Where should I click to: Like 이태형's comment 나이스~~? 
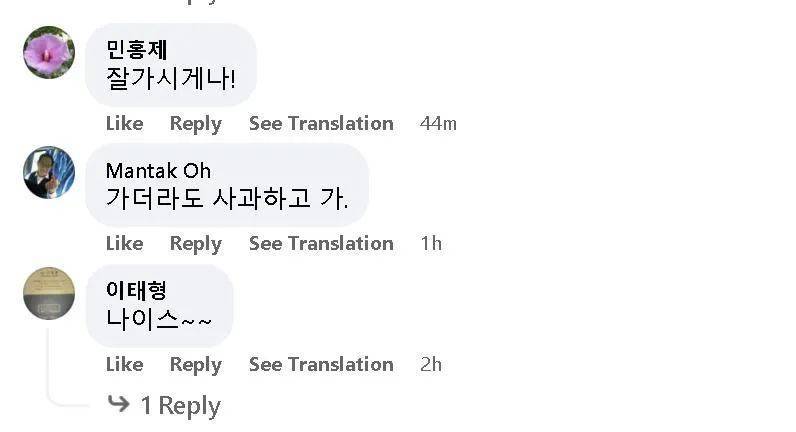[x=124, y=364]
